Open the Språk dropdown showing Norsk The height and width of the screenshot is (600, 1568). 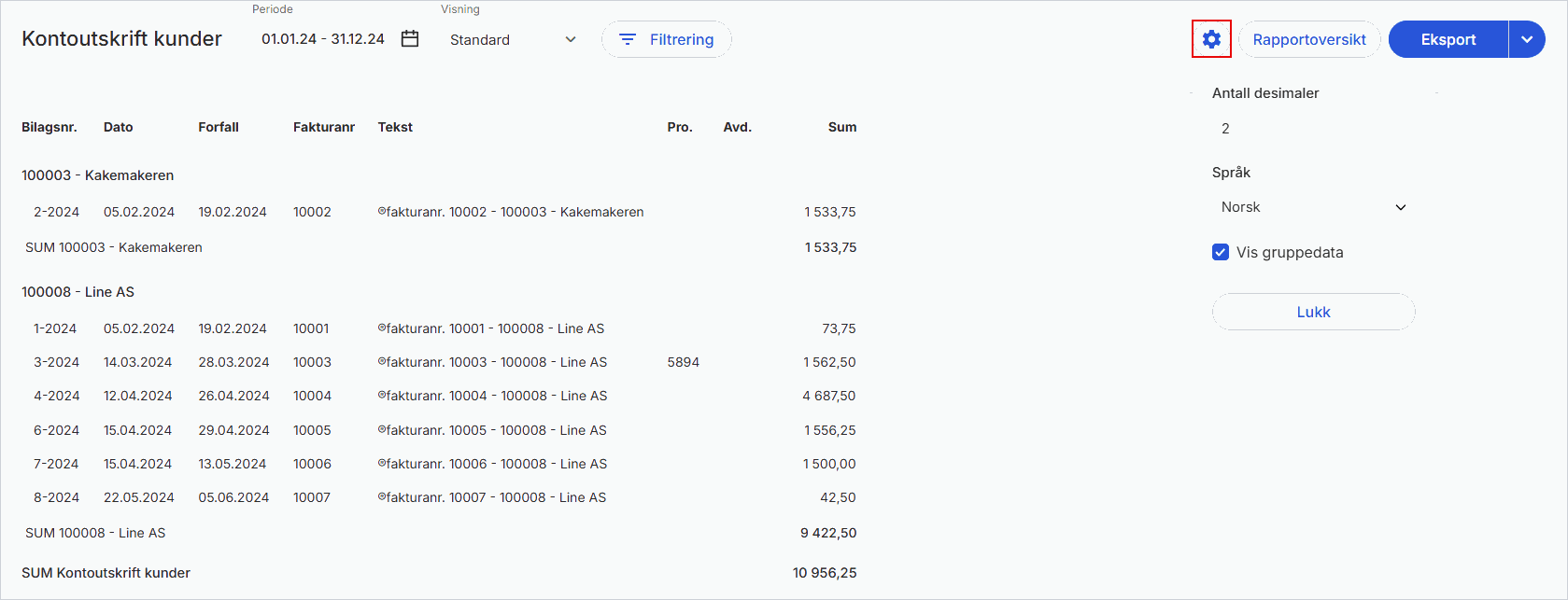(1312, 207)
